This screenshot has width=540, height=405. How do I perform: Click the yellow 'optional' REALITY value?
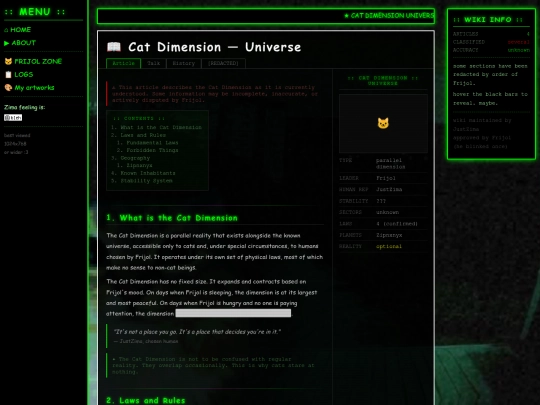(x=389, y=247)
